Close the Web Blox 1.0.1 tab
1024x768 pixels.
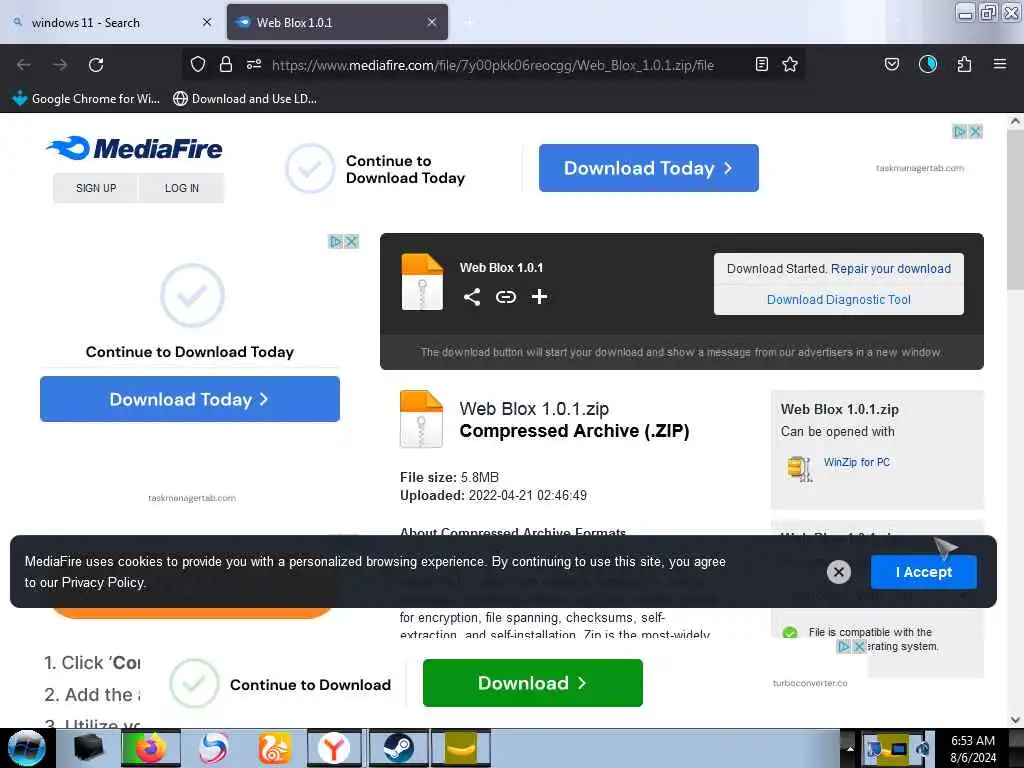(432, 22)
